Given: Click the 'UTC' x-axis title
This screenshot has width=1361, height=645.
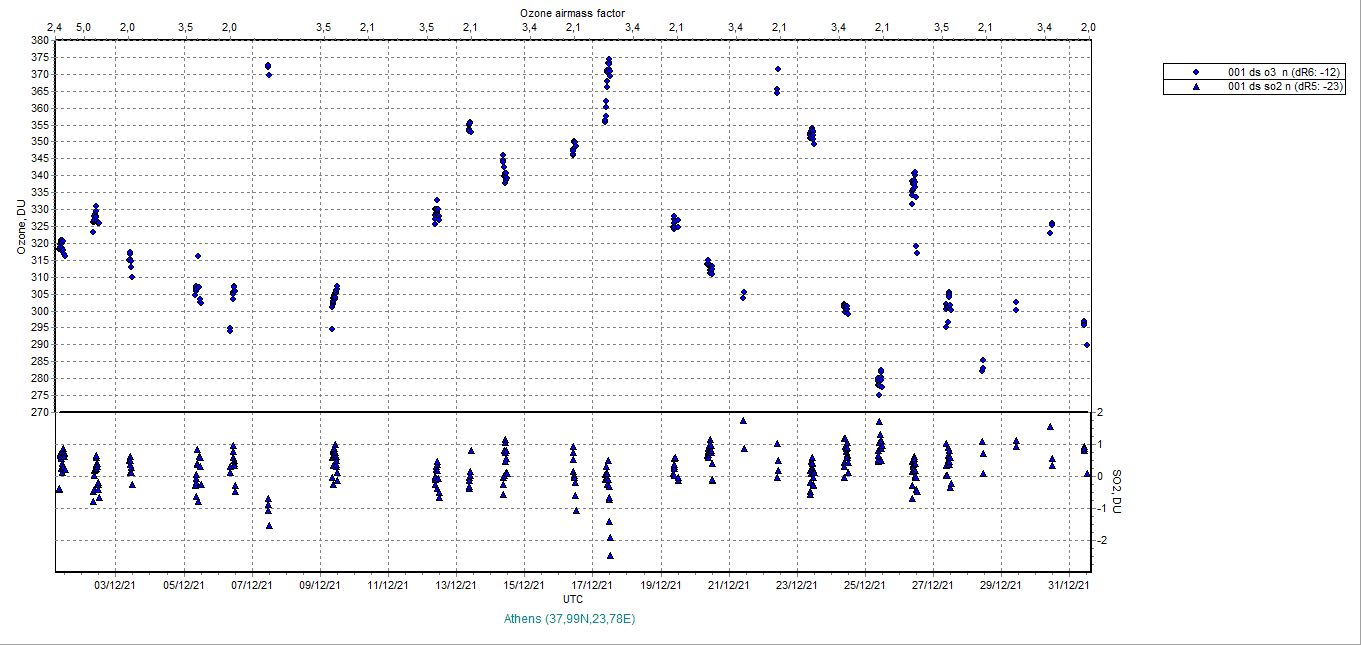Looking at the screenshot, I should coord(572,599).
